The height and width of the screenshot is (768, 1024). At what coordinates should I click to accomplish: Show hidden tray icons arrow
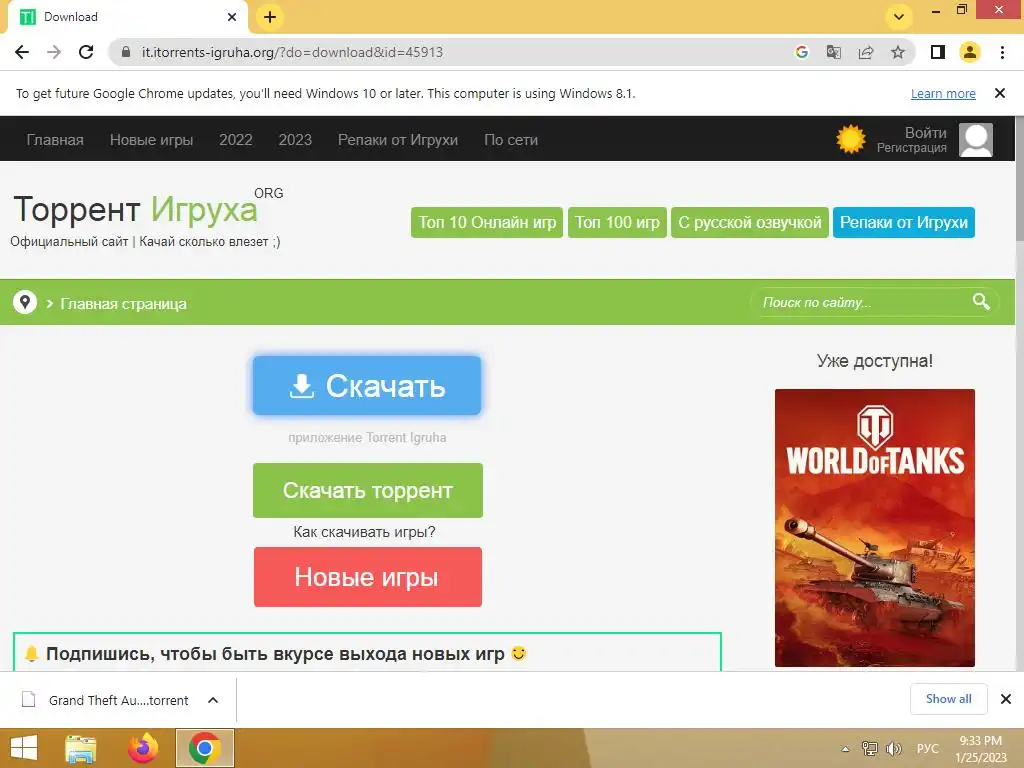[845, 749]
